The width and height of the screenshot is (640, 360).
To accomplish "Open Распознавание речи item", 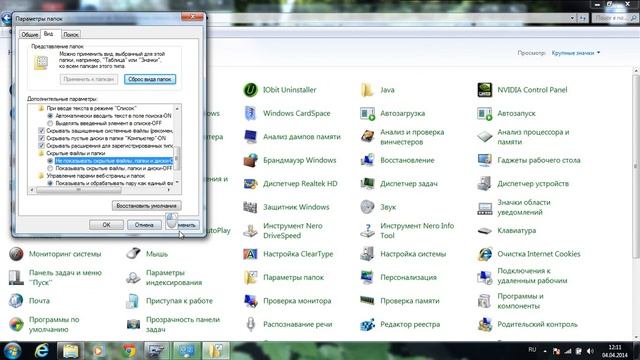I will pos(288,324).
